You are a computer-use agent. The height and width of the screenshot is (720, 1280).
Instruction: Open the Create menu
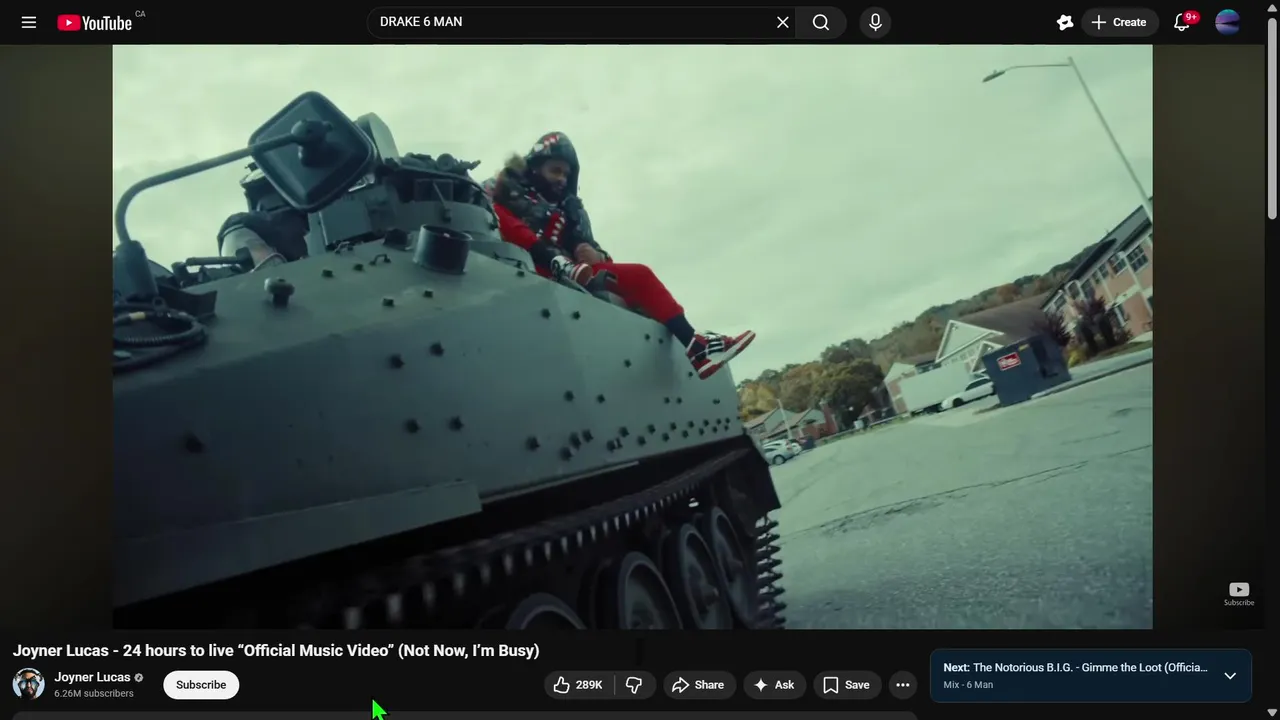pos(1119,22)
